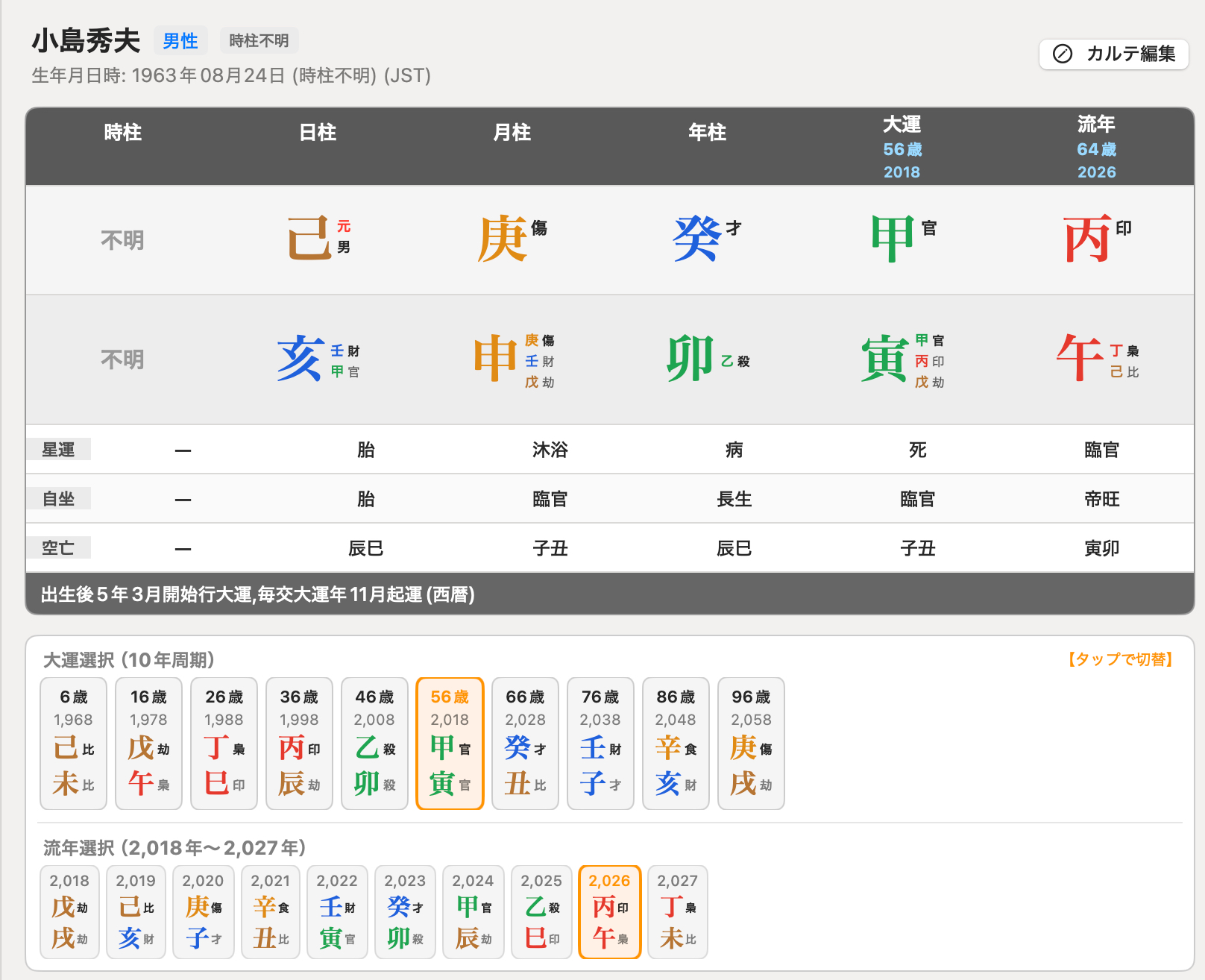Choose the 2,020 流年 card
Image resolution: width=1205 pixels, height=980 pixels.
203,911
